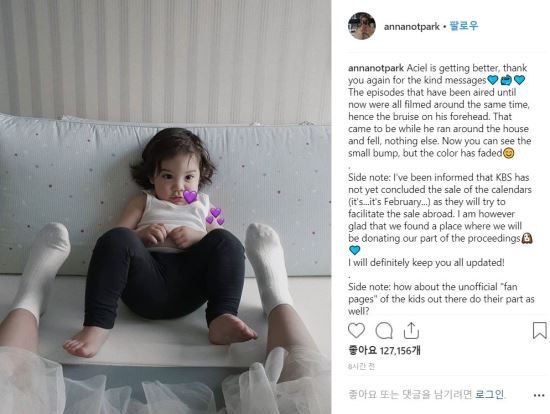Open the 8시간 전 timestamp link
The width and height of the screenshot is (550, 414).
tap(361, 367)
